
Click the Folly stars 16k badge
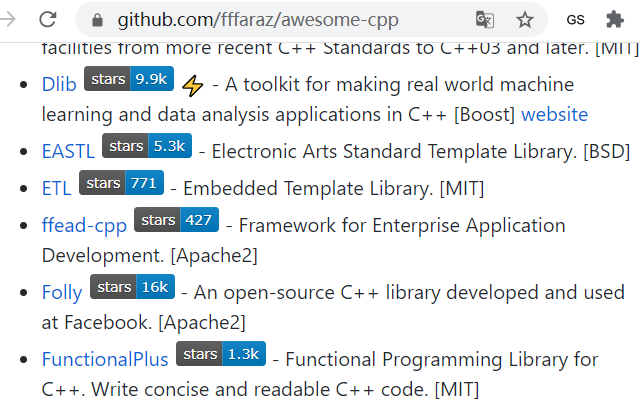pos(133,287)
